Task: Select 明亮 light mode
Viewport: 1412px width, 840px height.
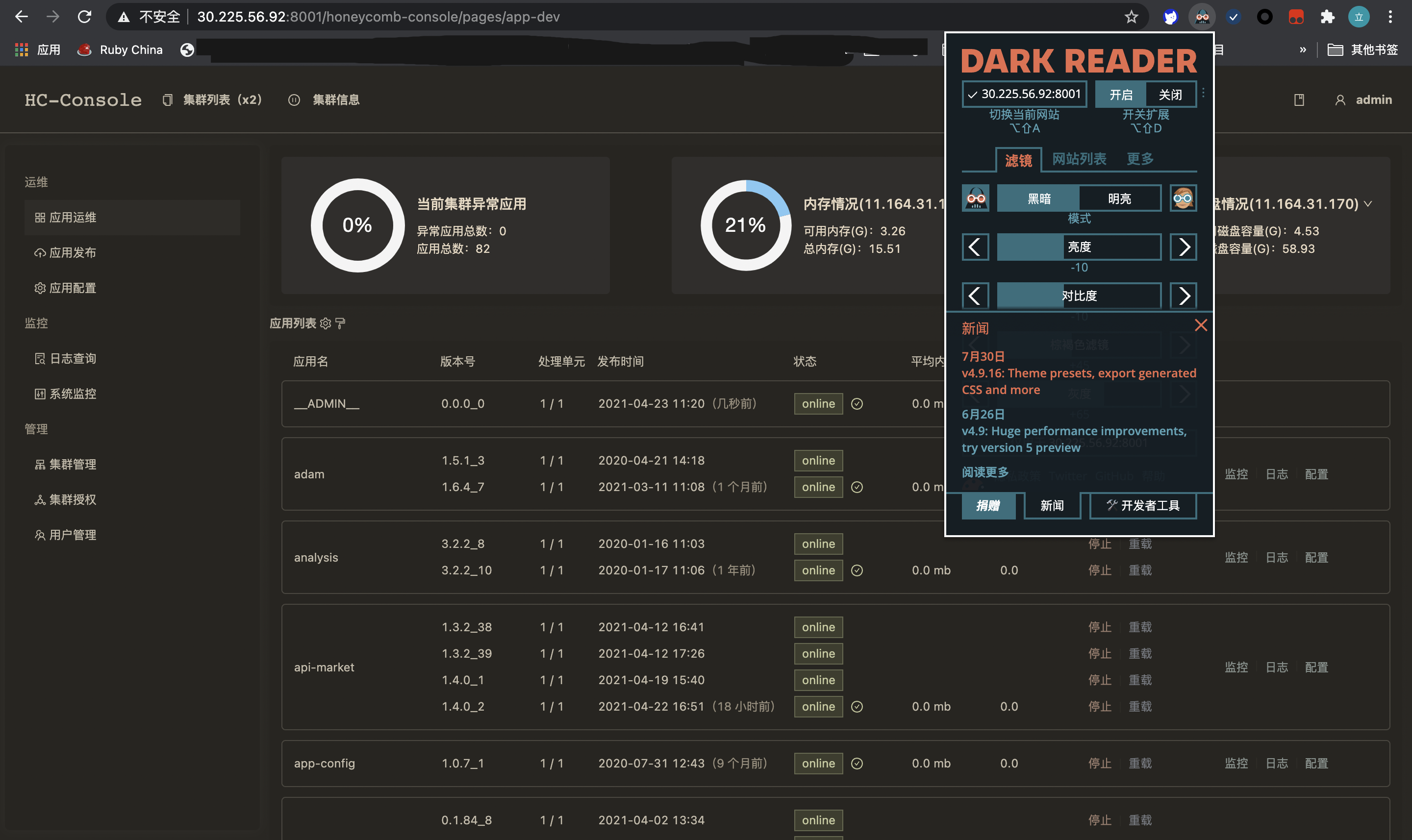Action: point(1119,198)
